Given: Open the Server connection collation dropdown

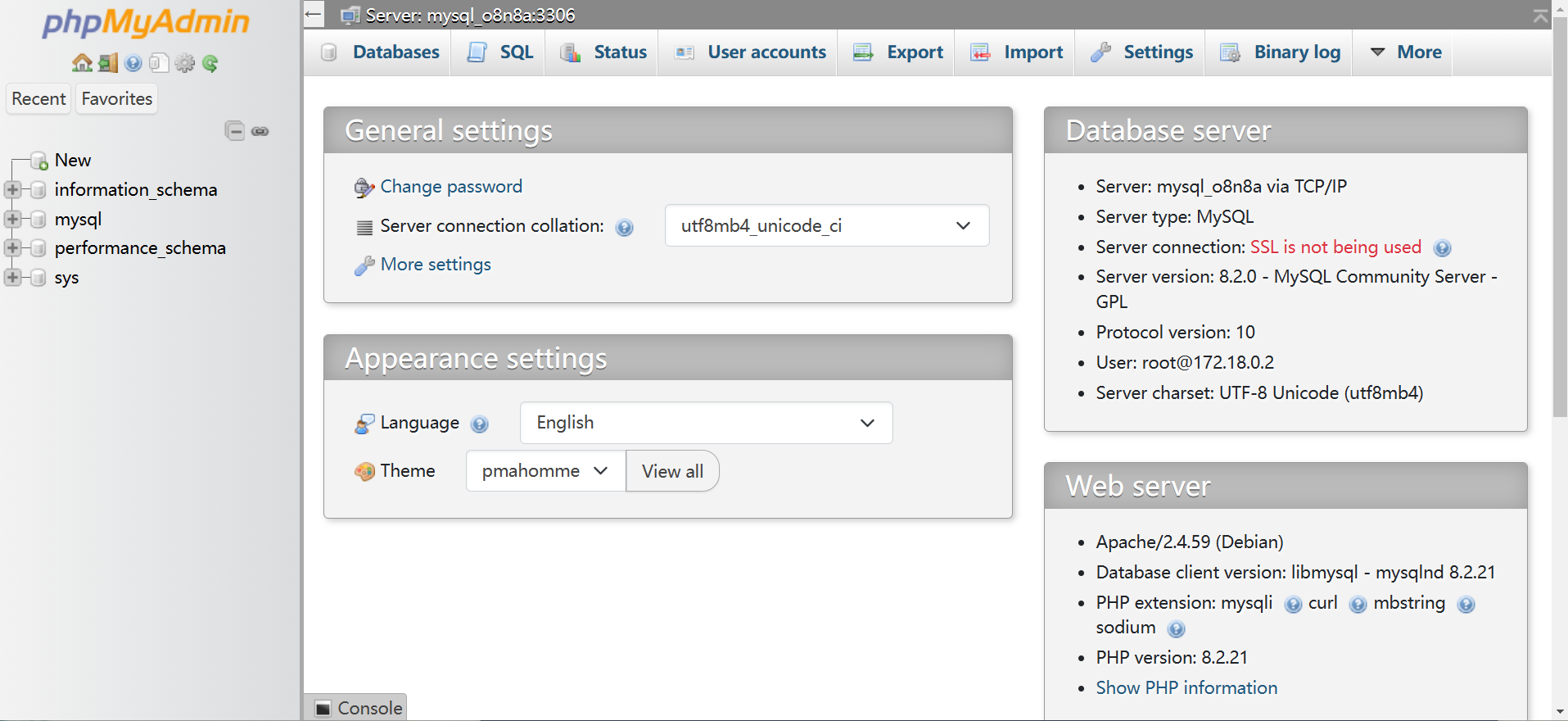Looking at the screenshot, I should pyautogui.click(x=827, y=225).
